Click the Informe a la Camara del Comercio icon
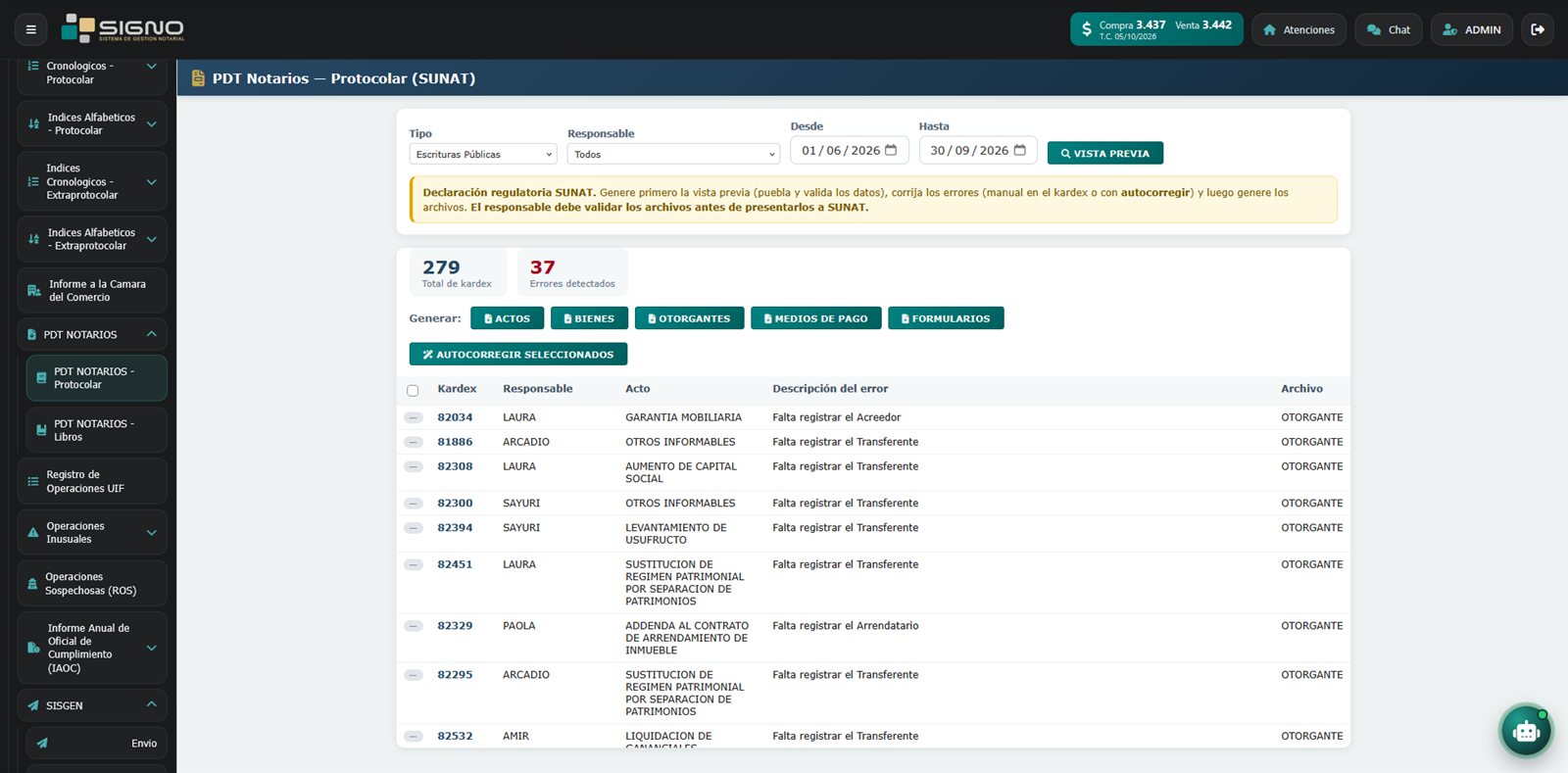The height and width of the screenshot is (773, 1568). (x=34, y=291)
